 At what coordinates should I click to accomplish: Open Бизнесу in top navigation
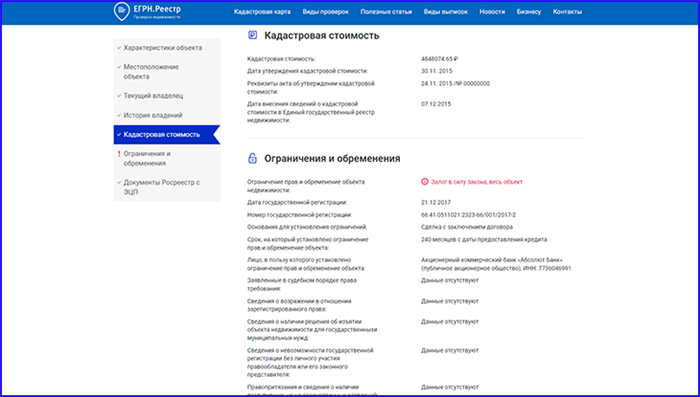[x=529, y=12]
